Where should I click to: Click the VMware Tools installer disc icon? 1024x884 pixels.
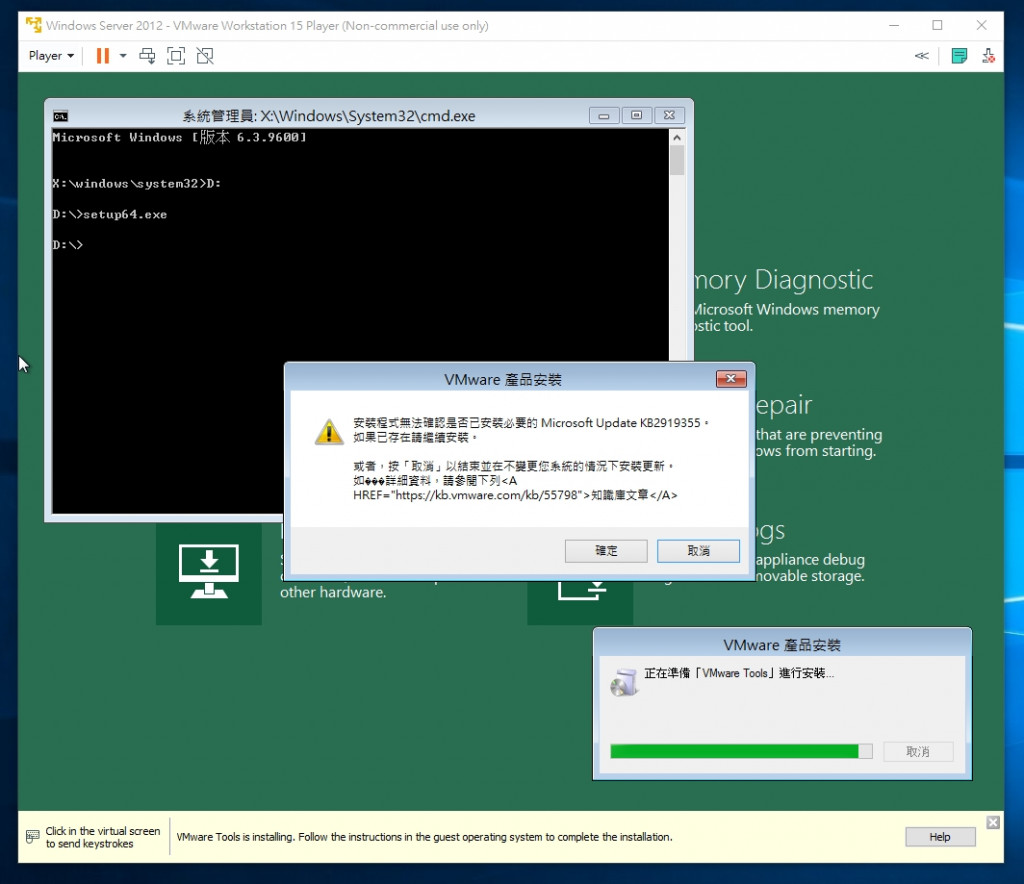pos(624,682)
